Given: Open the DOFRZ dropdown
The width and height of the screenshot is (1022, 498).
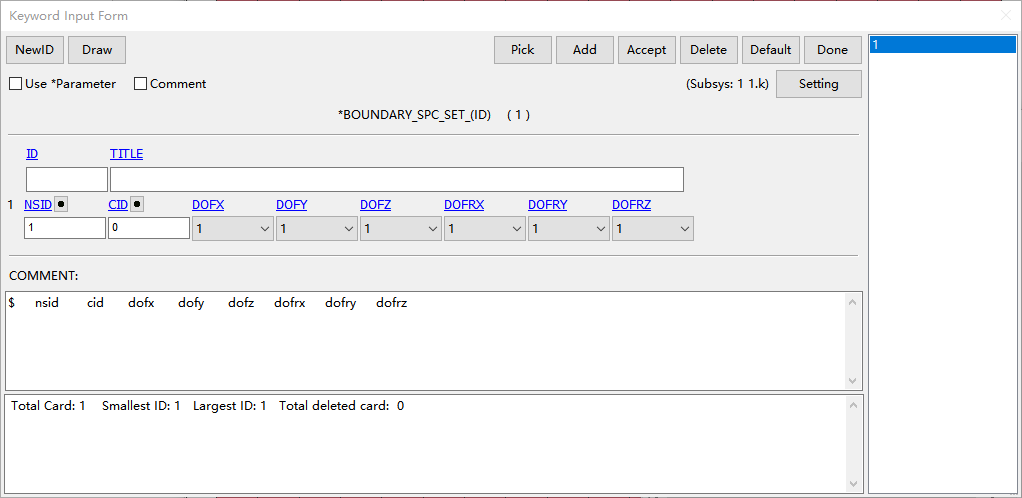Looking at the screenshot, I should (x=653, y=229).
